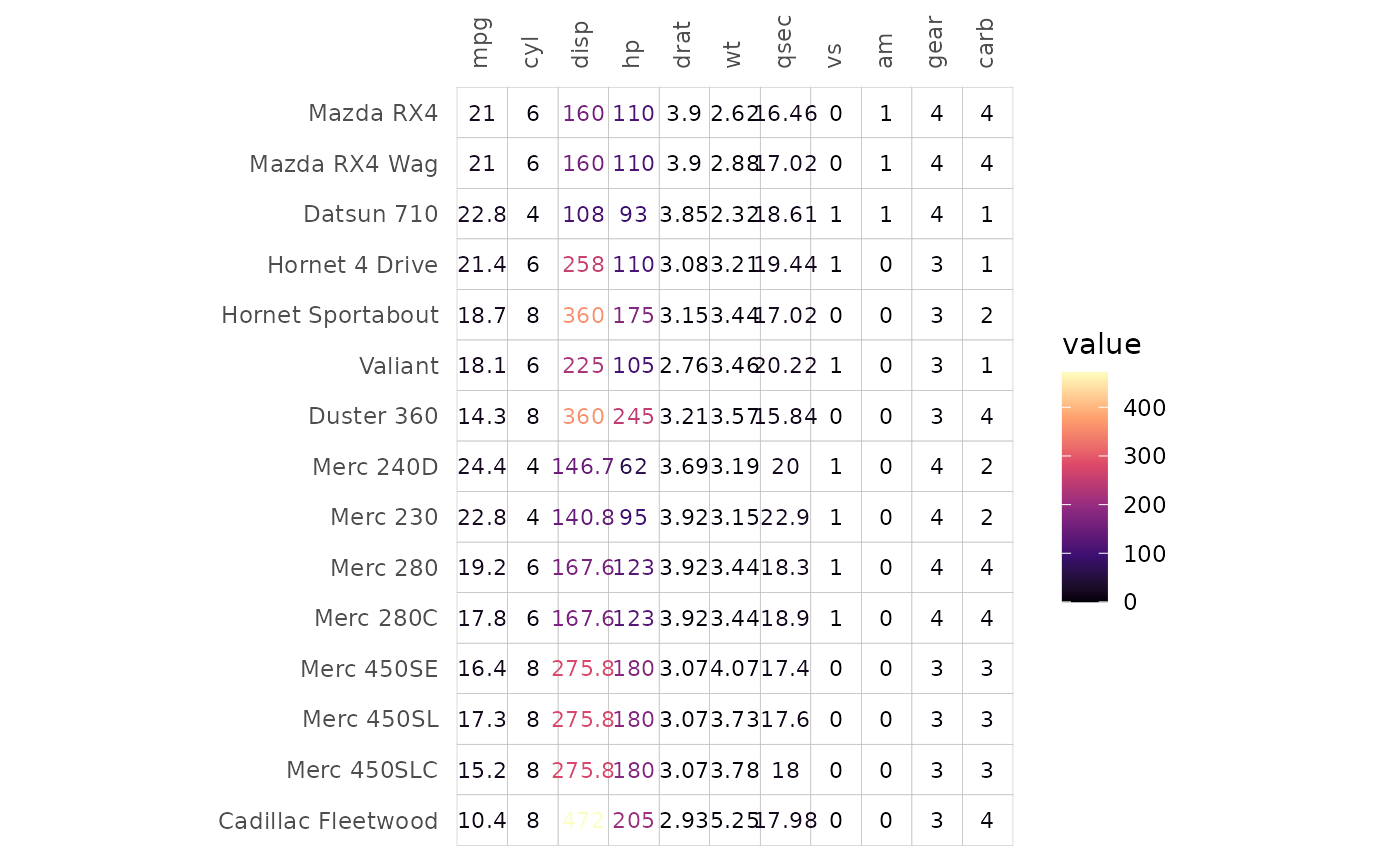Viewport: 1400px width, 865px height.
Task: Click the legend label 300
Action: [x=1144, y=456]
